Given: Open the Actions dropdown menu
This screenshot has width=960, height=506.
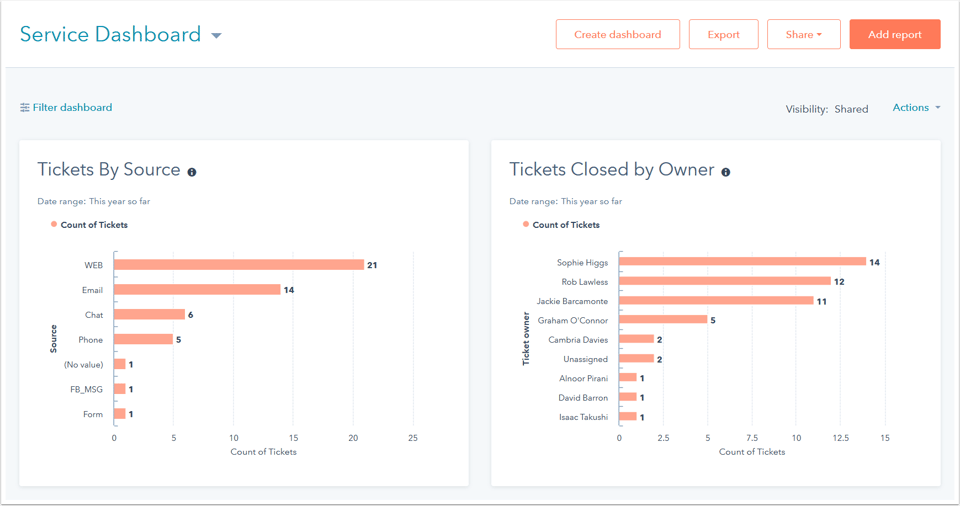Looking at the screenshot, I should pyautogui.click(x=916, y=108).
